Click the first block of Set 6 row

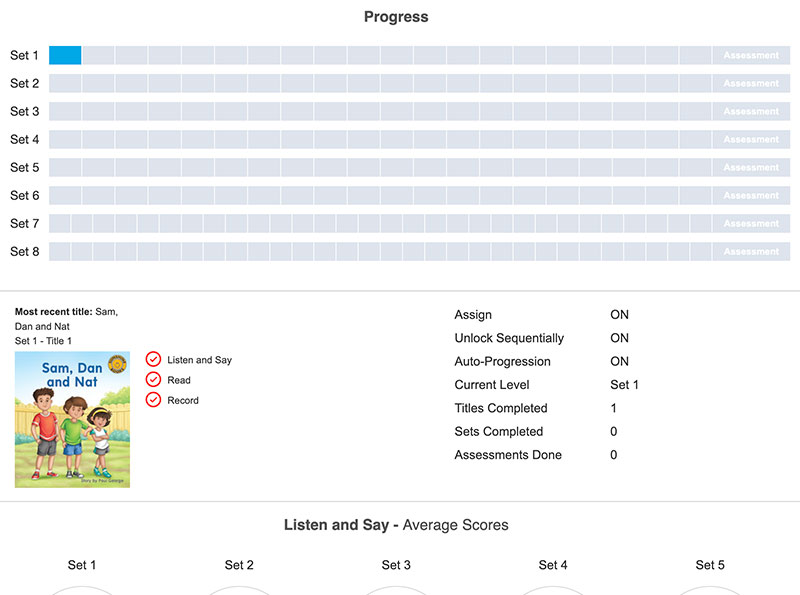click(65, 196)
